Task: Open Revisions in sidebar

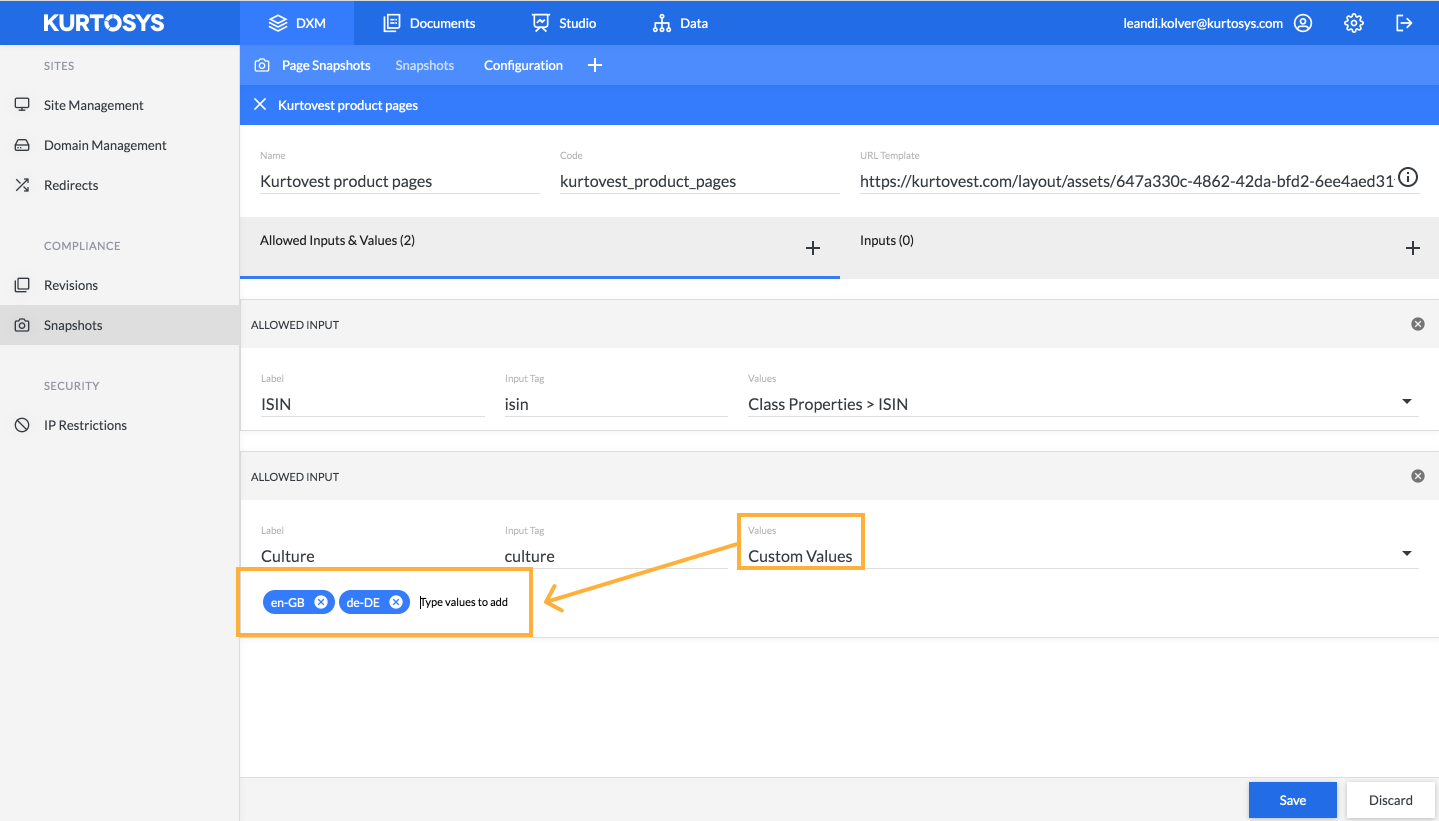Action: tap(120, 285)
